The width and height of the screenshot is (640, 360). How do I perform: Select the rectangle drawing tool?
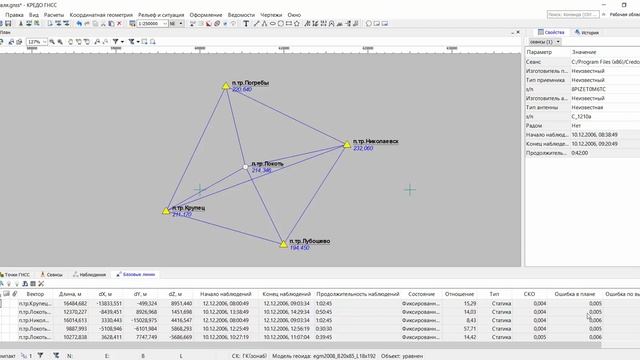[x=289, y=24]
